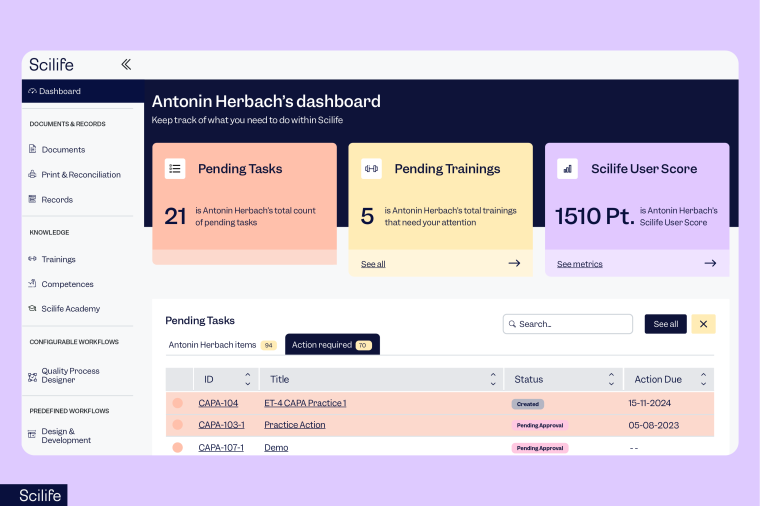Sort the table by Title column
This screenshot has height=506, width=760.
[x=493, y=379]
